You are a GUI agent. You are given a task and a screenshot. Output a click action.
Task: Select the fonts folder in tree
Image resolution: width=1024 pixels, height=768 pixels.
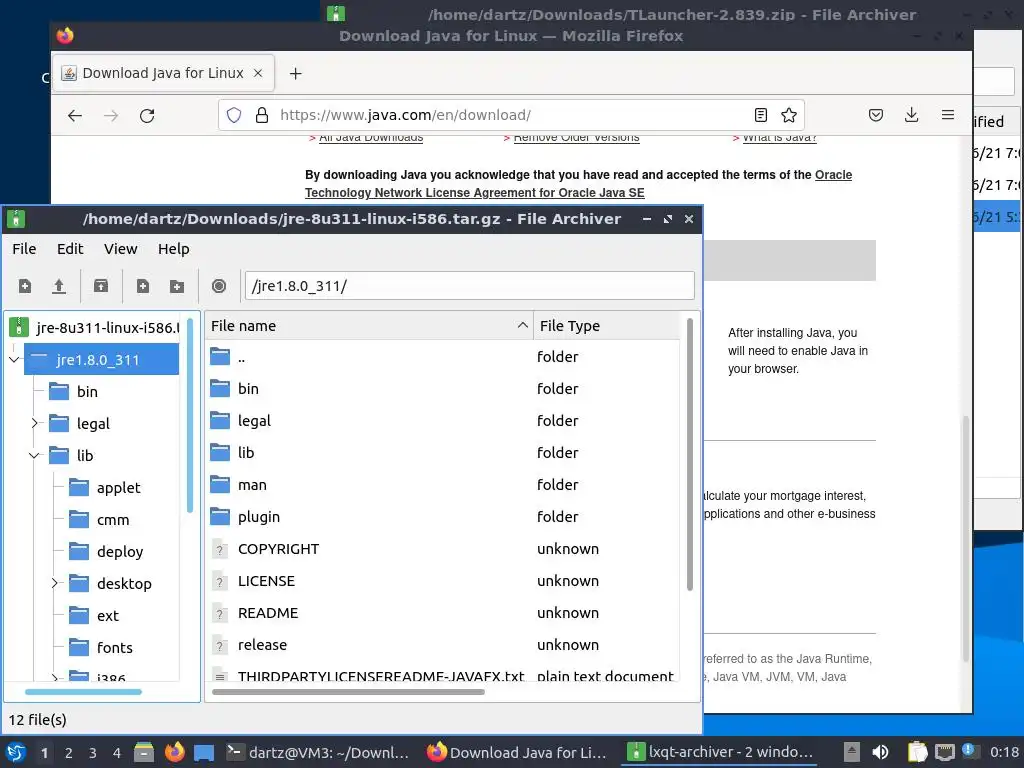coord(114,647)
